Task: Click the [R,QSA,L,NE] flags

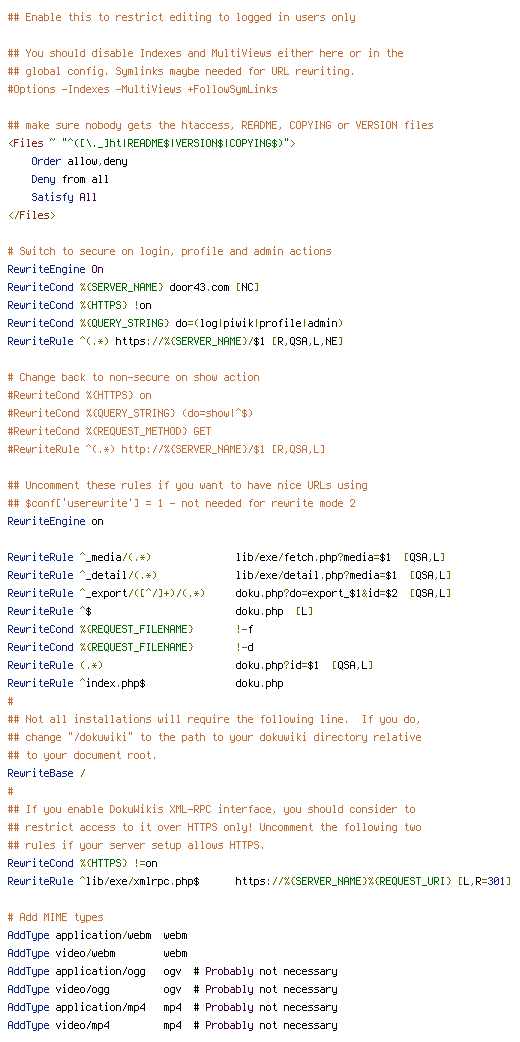Action: pyautogui.click(x=307, y=341)
